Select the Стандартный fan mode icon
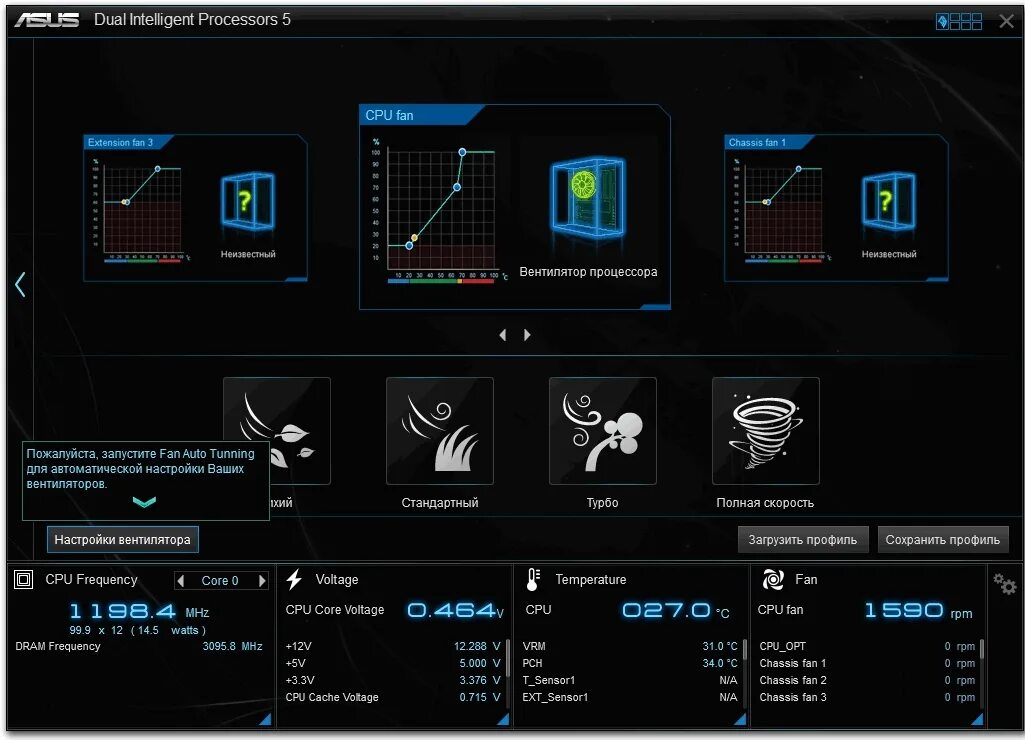Screen dimensions: 1025x740 (x=440, y=431)
